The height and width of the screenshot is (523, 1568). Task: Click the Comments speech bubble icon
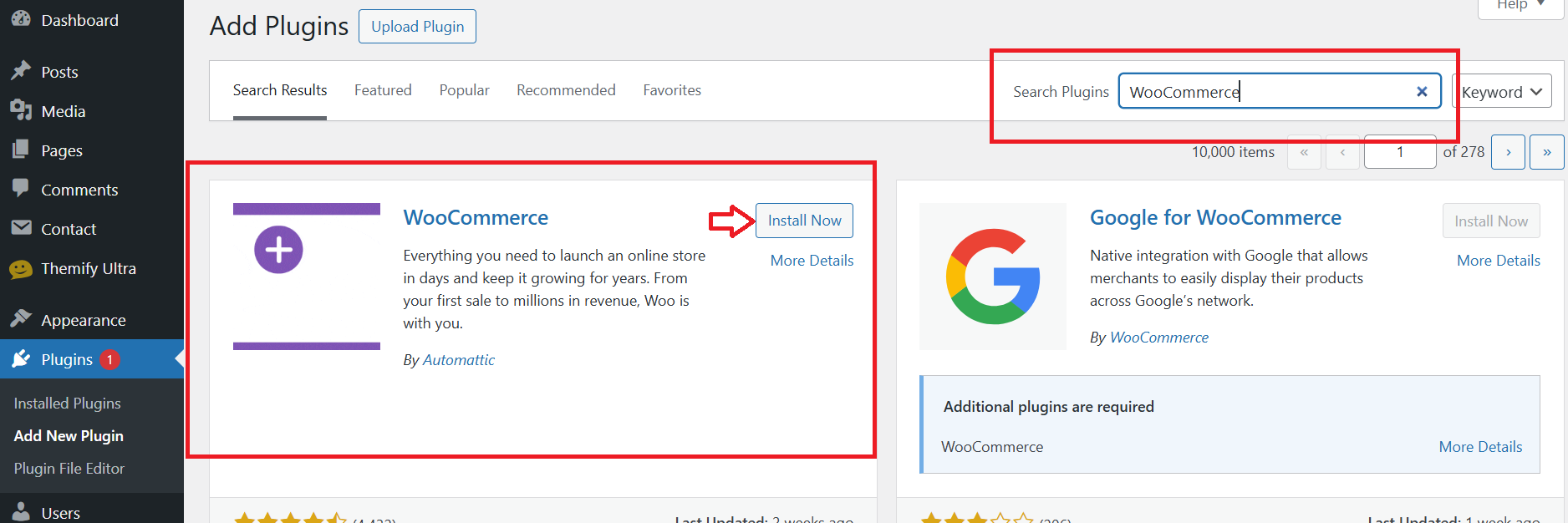[x=21, y=188]
